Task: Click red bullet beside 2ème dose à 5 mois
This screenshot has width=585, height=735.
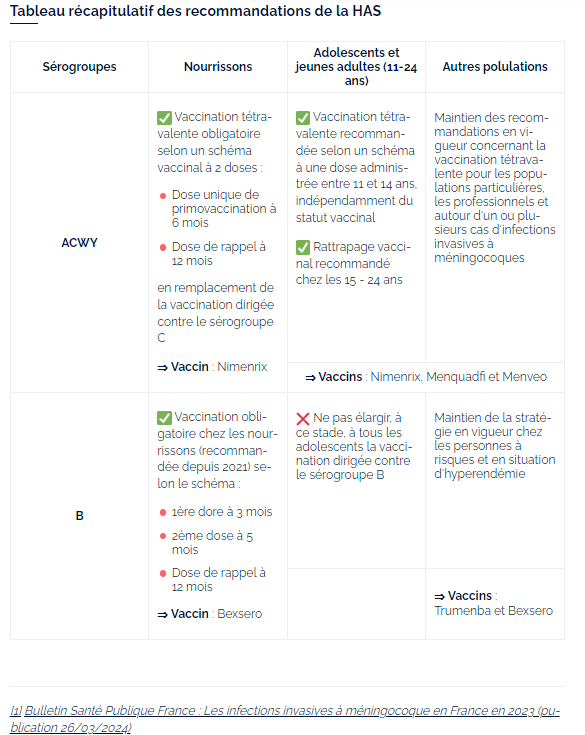Action: 163,536
